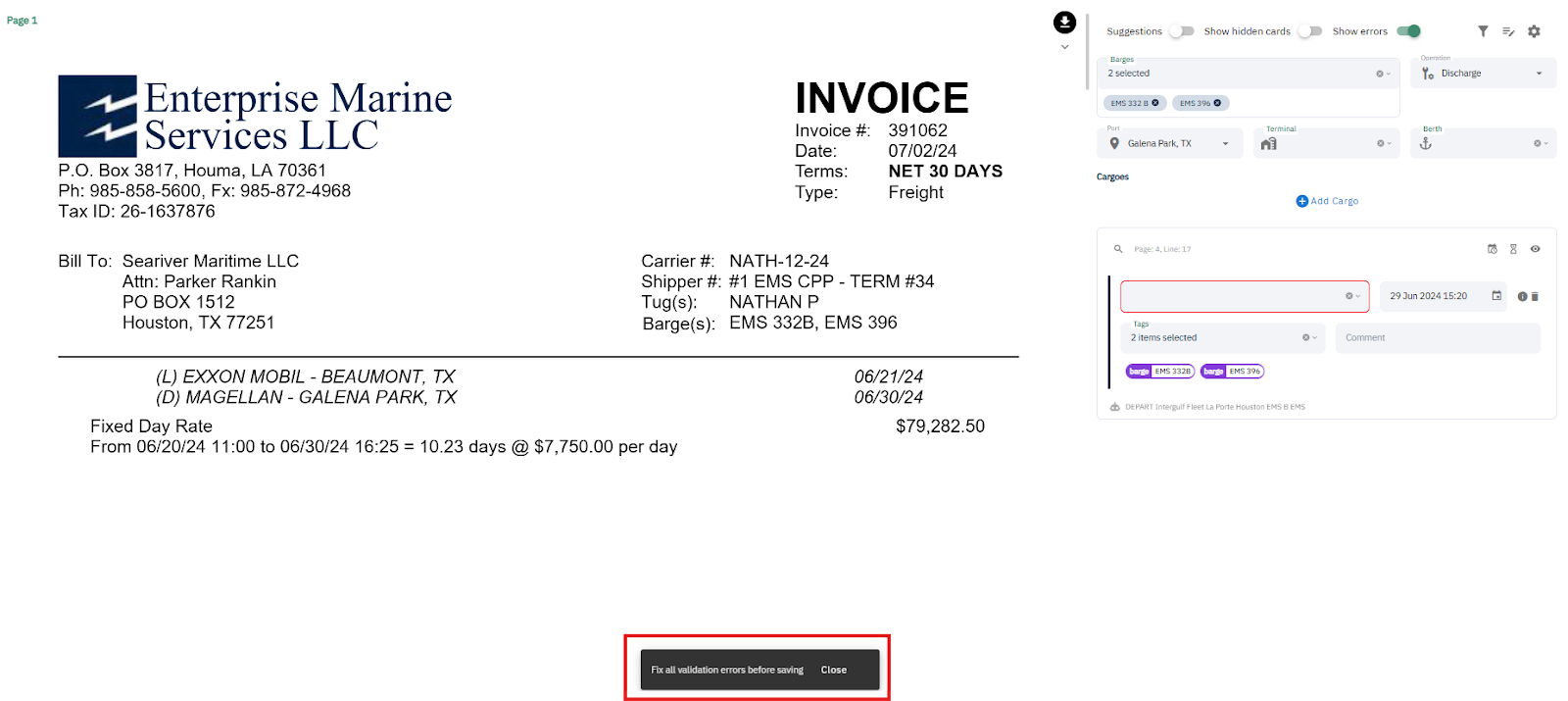Clear the Terminal field
1568x701 pixels.
pos(1379,143)
